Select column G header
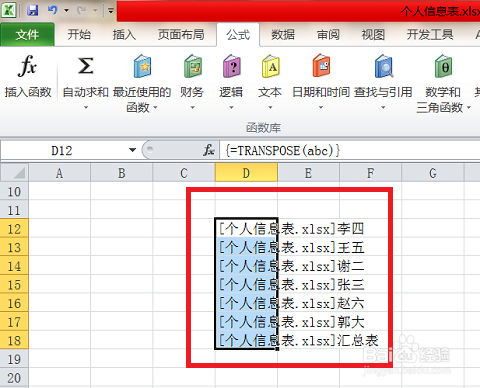480x388 pixels. tap(433, 173)
